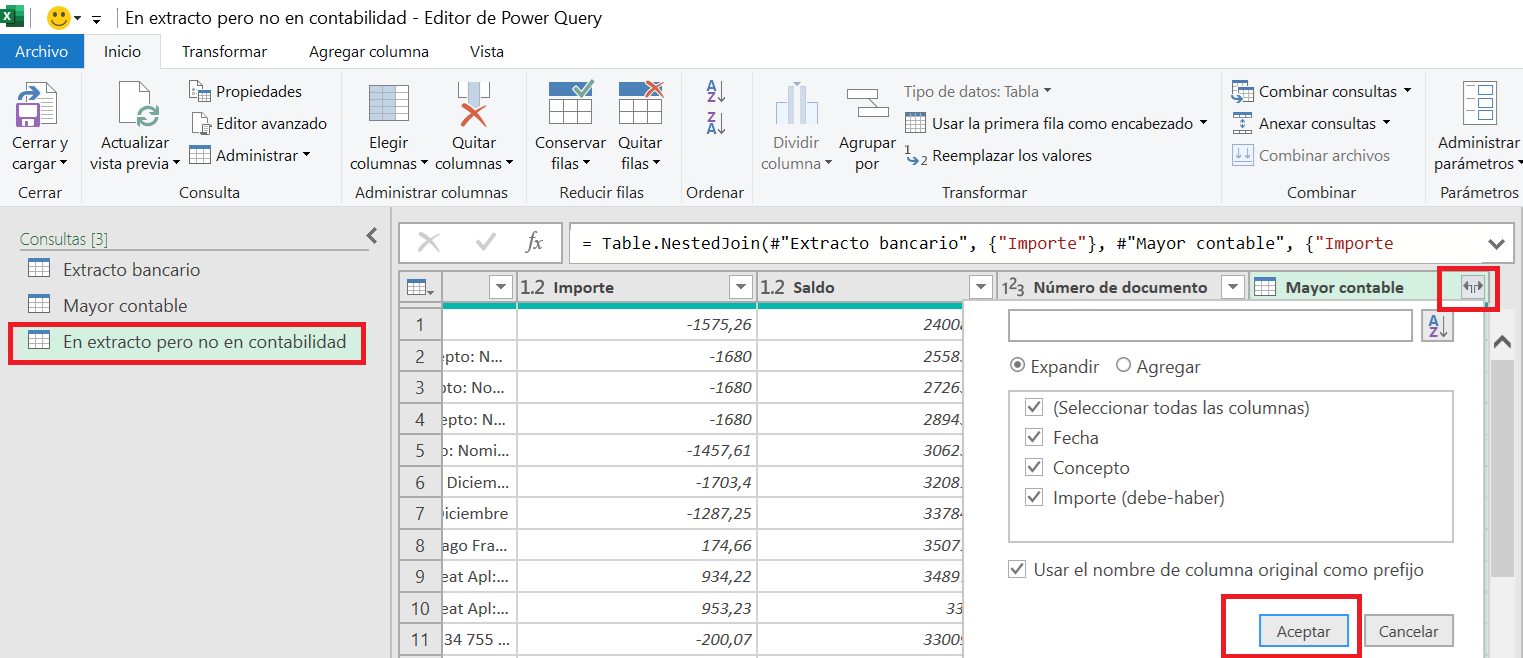Image resolution: width=1523 pixels, height=658 pixels.
Task: Click the smiley feedback icon
Action: (x=59, y=18)
